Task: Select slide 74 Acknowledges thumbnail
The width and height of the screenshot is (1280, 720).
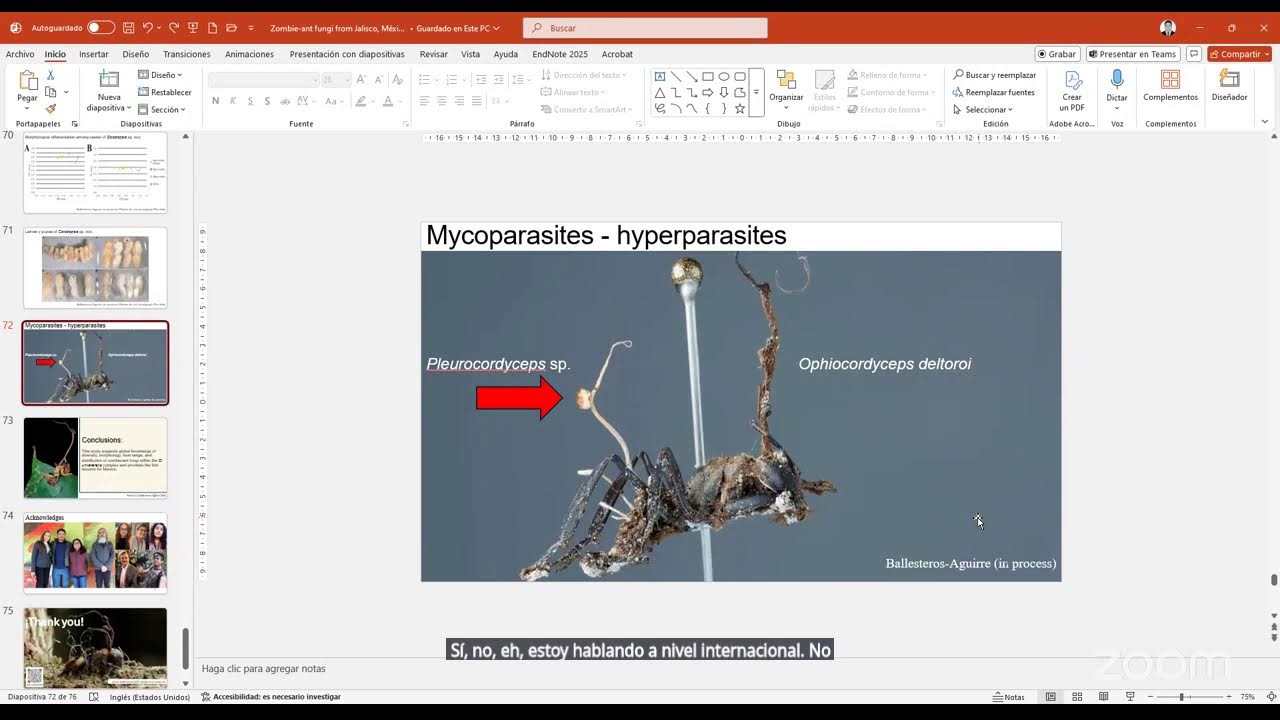Action: coord(95,553)
